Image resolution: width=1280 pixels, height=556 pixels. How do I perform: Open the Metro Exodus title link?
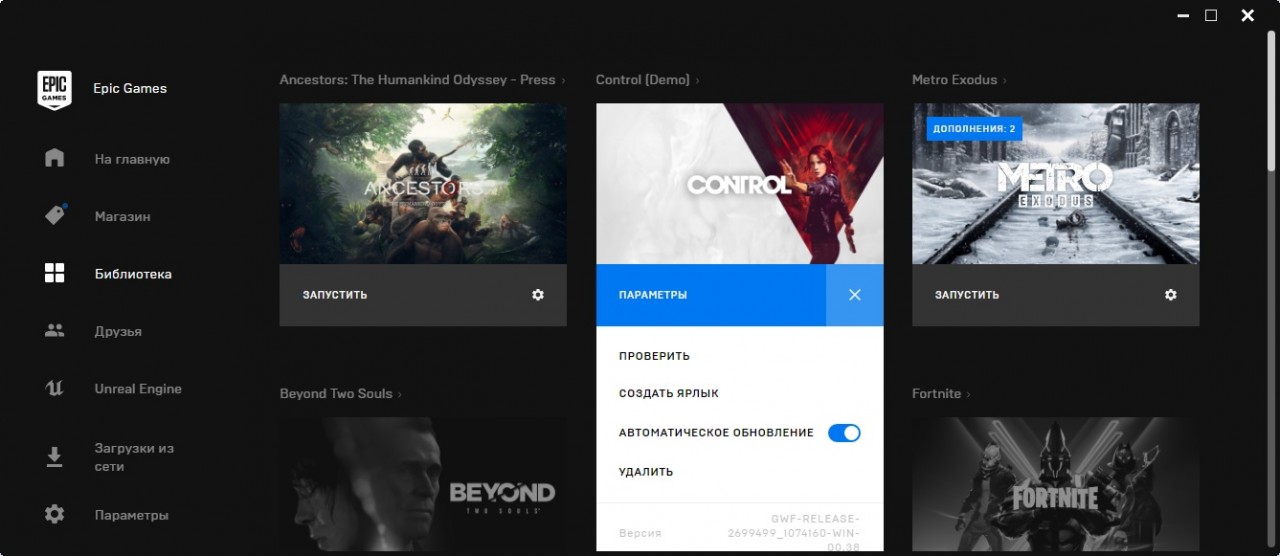tap(959, 80)
